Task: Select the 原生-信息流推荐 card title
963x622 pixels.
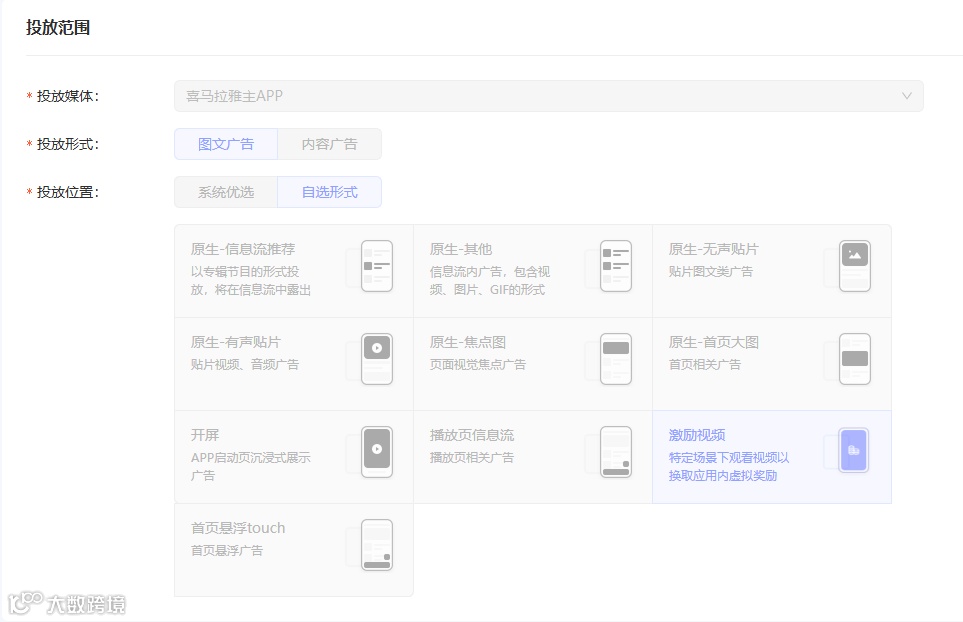Action: pyautogui.click(x=243, y=249)
